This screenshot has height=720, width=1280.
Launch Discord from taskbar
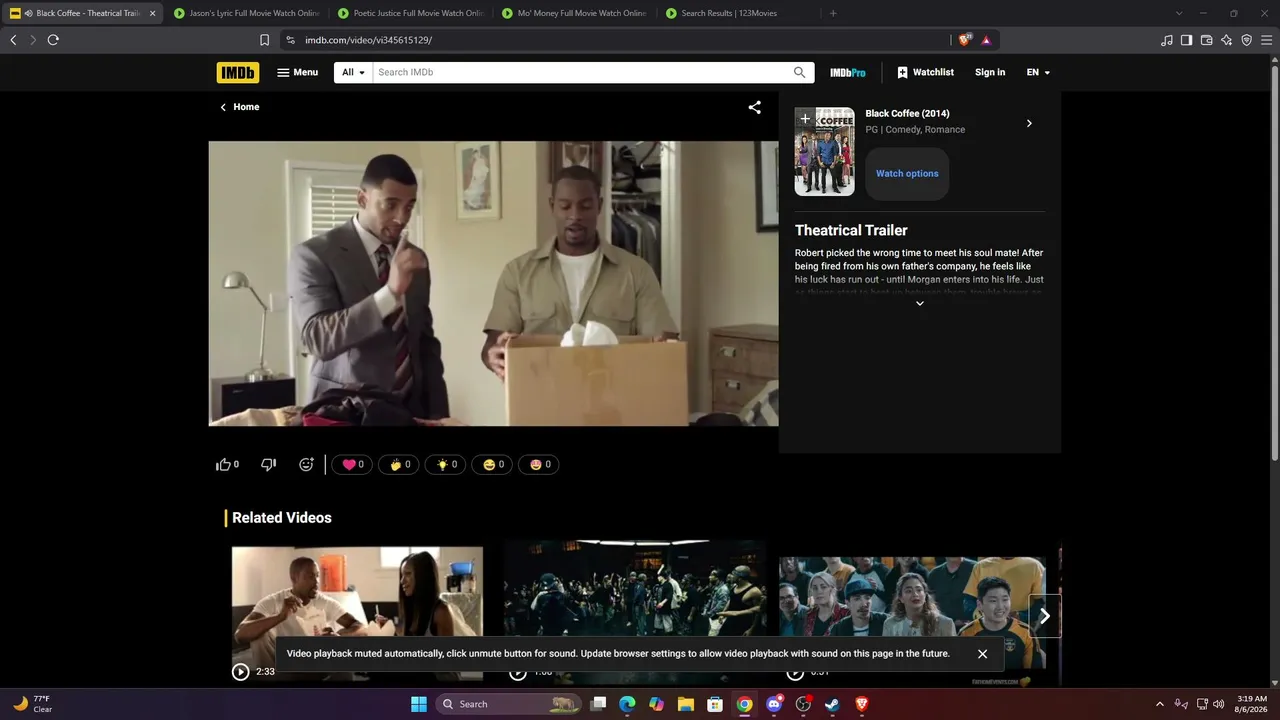pyautogui.click(x=774, y=704)
